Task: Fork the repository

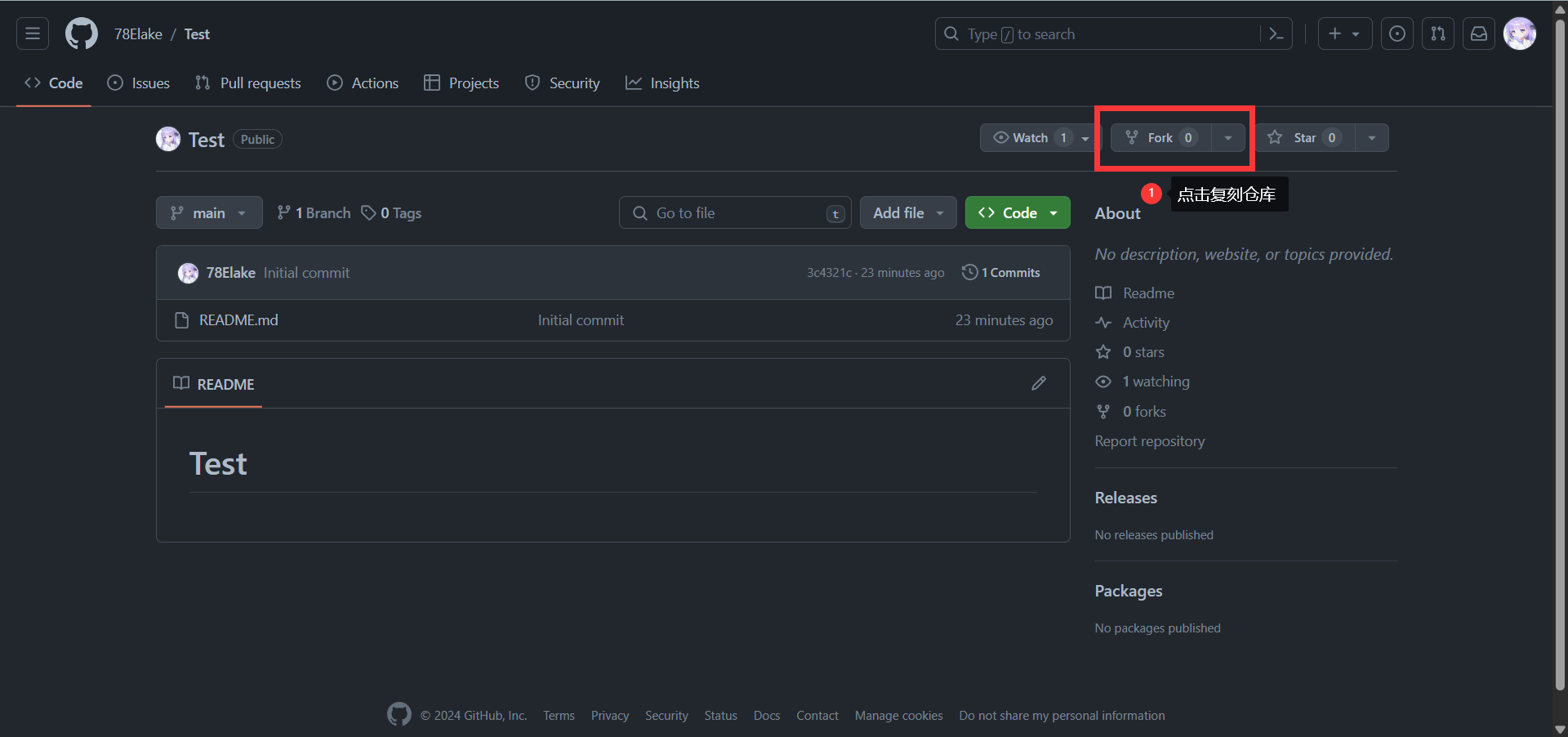Action: 1160,138
